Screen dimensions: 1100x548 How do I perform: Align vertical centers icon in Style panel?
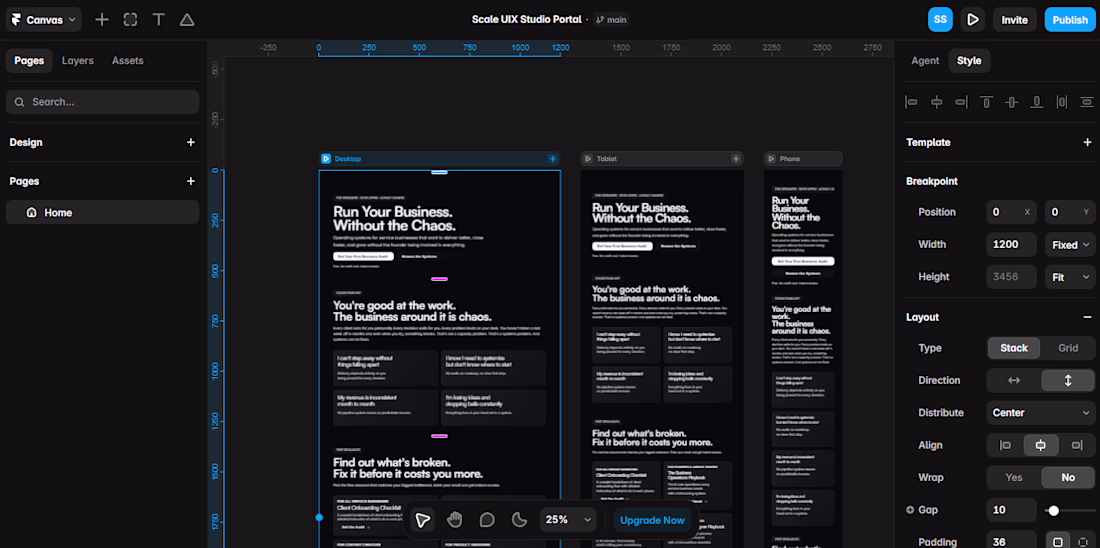pos(1011,102)
